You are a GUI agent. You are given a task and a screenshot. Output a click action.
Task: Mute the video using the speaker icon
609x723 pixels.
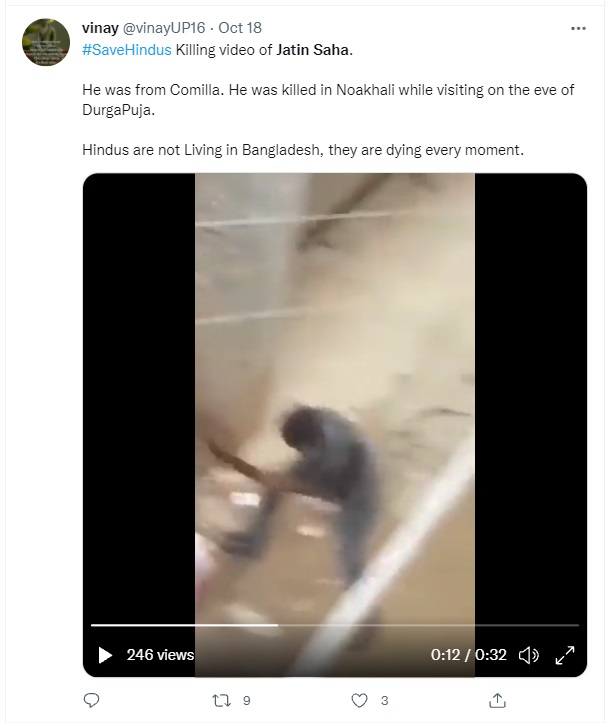(528, 655)
